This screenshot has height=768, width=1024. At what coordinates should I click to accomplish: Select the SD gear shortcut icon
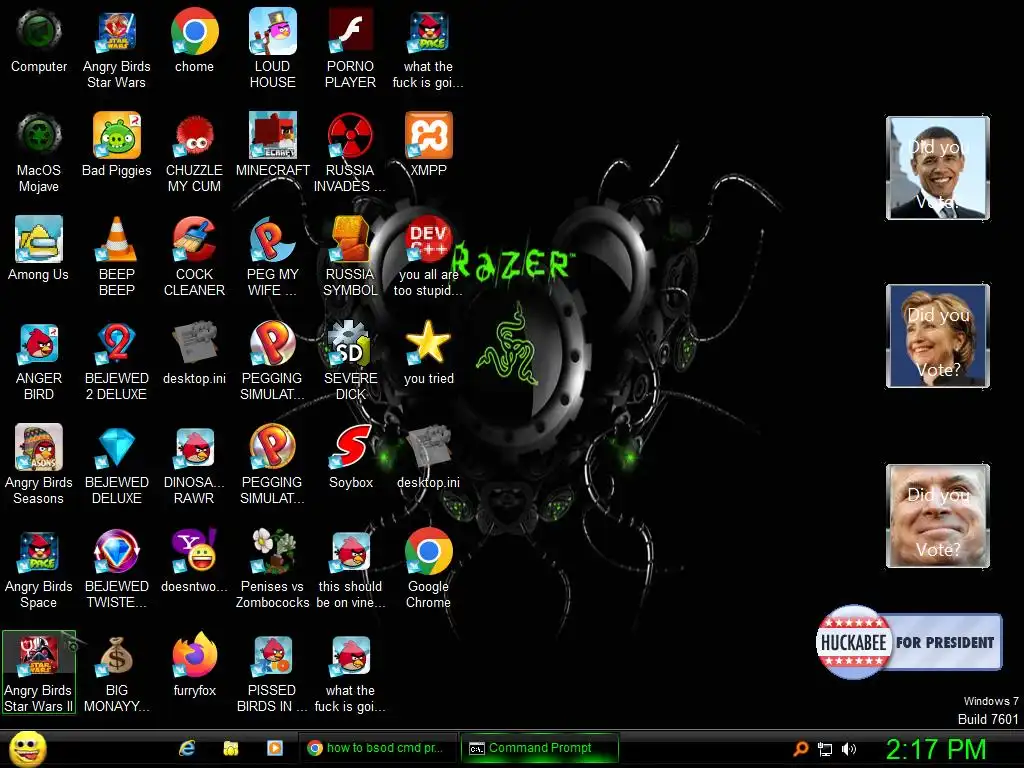pos(350,360)
